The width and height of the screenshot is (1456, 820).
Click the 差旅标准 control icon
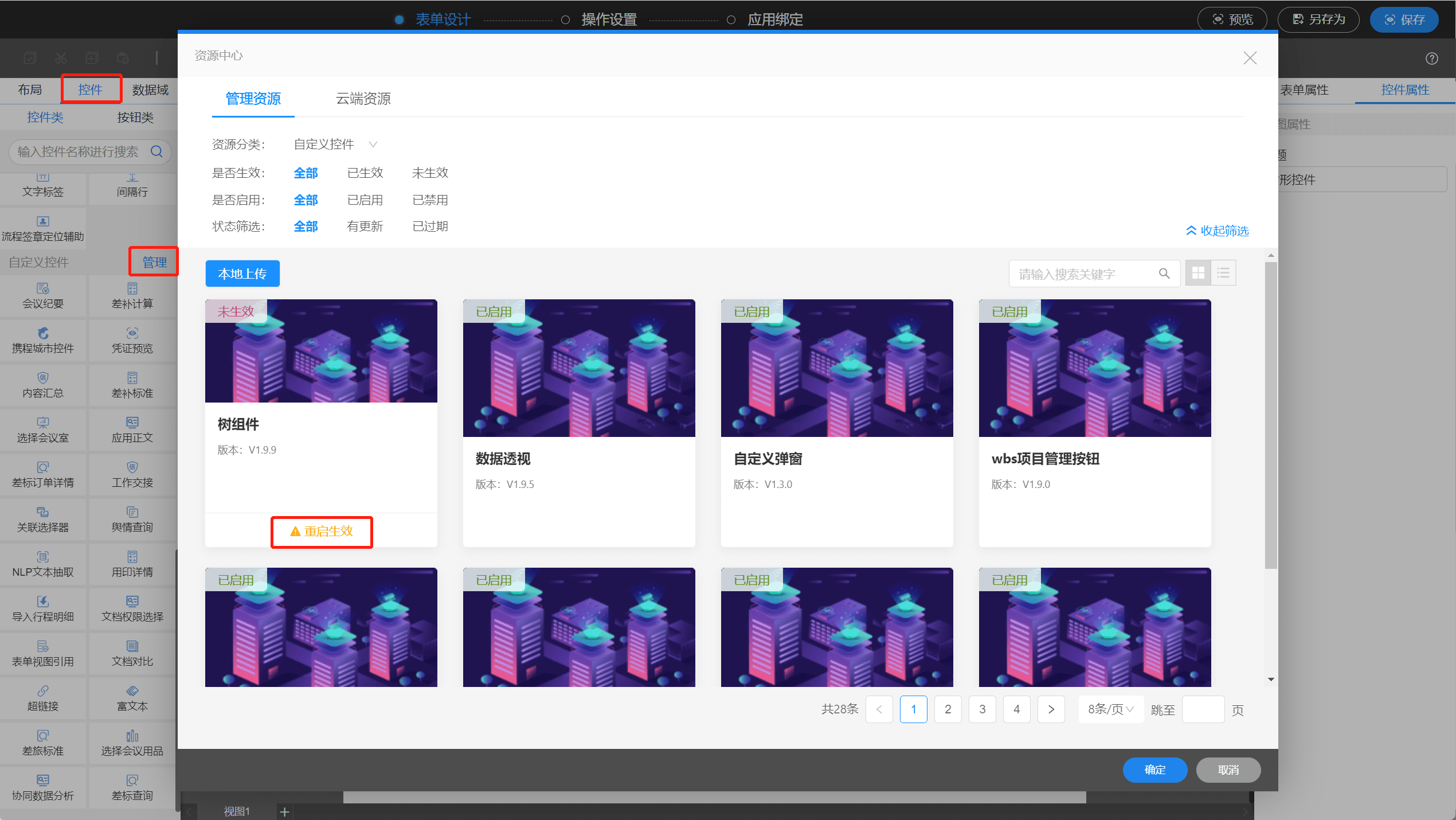click(x=43, y=736)
